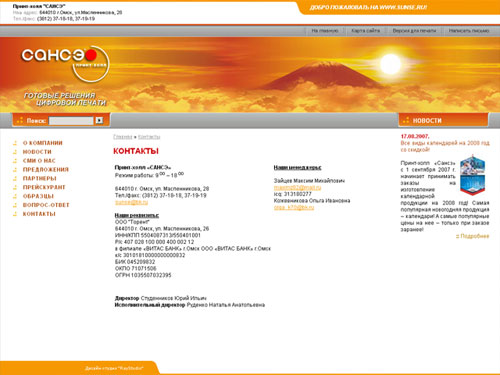The height and width of the screenshot is (375, 500).
Task: Click inside the Поиск search field
Action: (x=71, y=121)
